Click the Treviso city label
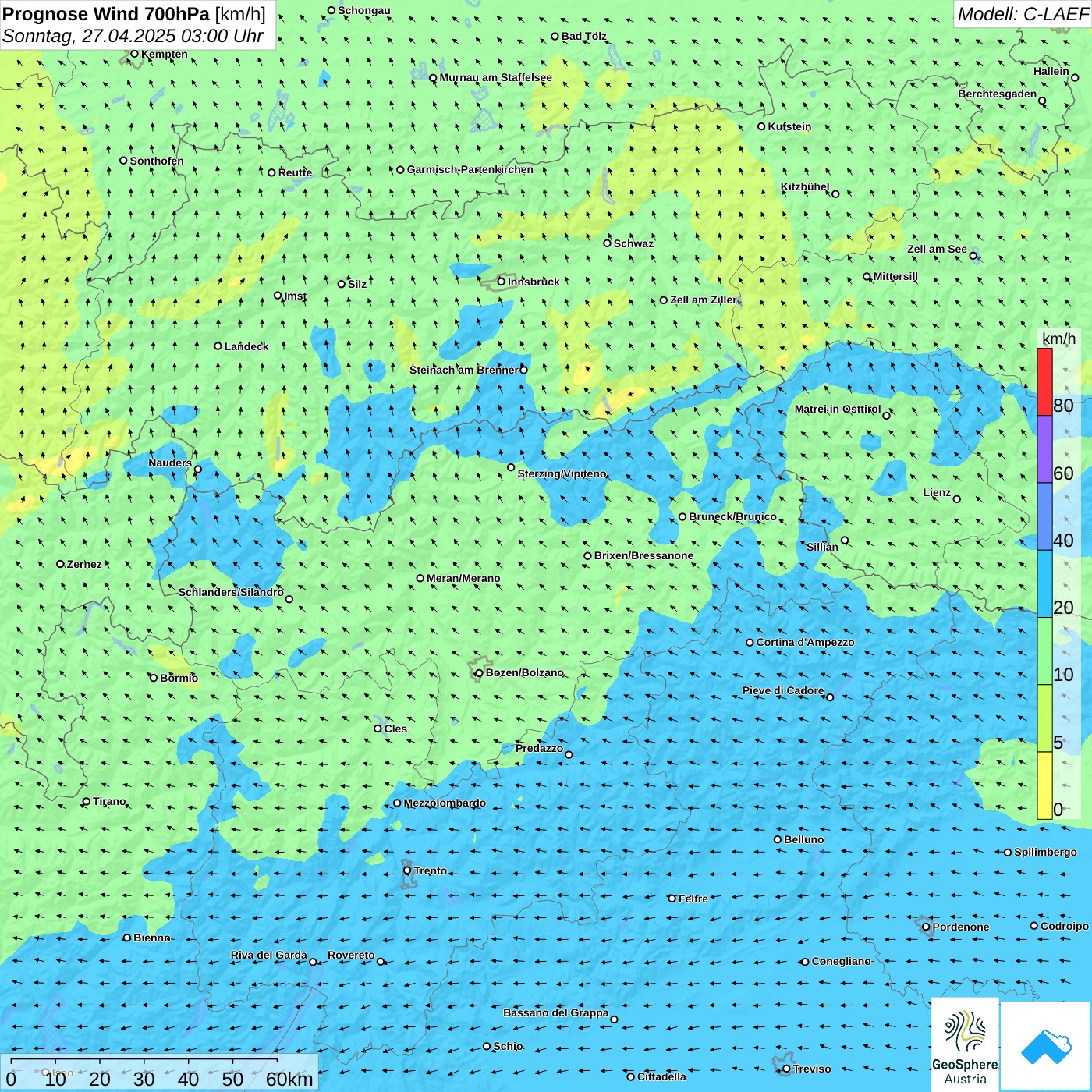 coord(812,1069)
